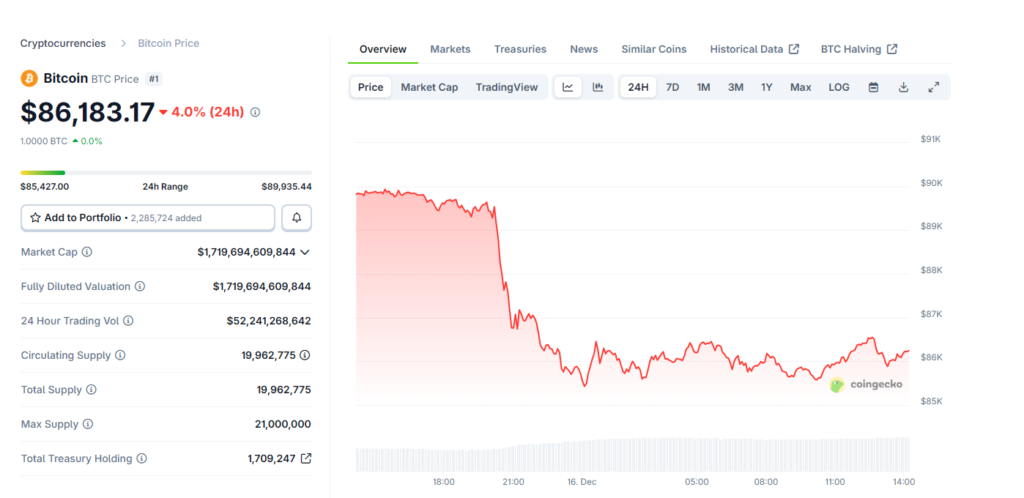Open the calendar date picker icon
Viewport: 1024px width, 498px height.
tap(873, 87)
